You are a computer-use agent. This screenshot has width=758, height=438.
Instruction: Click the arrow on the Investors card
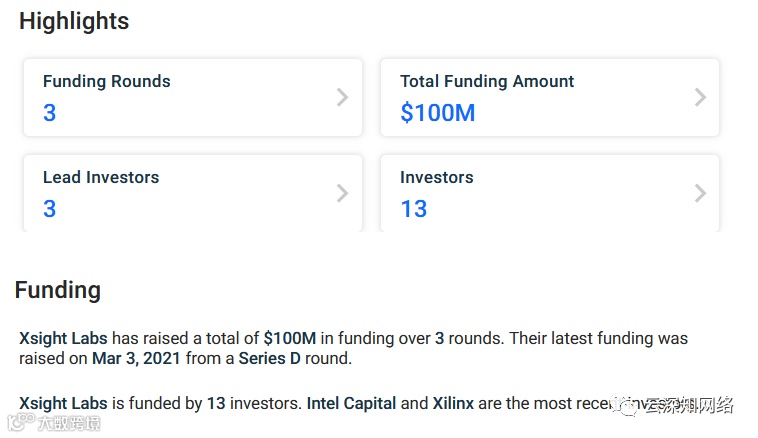coord(700,193)
